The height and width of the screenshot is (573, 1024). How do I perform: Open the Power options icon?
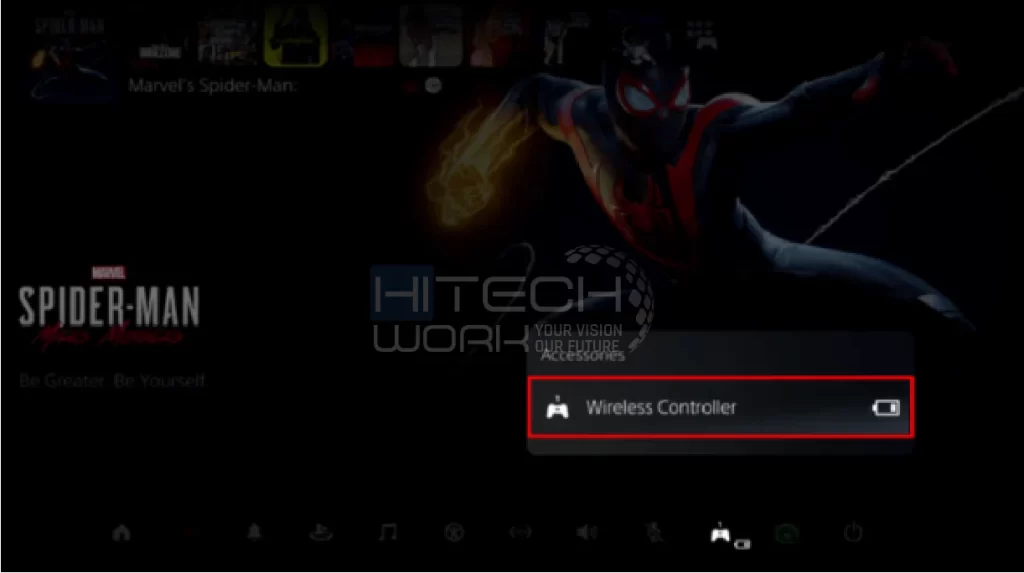click(853, 533)
